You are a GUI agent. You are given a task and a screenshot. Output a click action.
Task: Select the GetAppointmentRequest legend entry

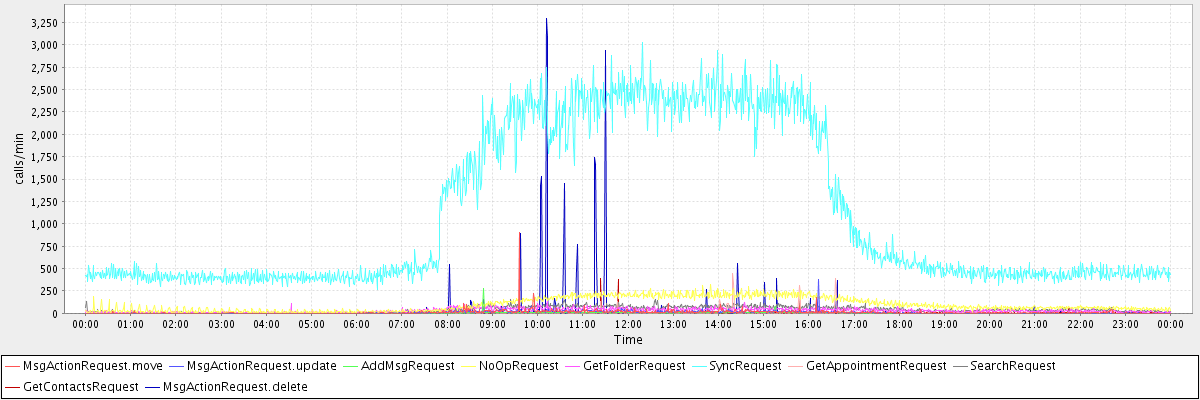(875, 366)
